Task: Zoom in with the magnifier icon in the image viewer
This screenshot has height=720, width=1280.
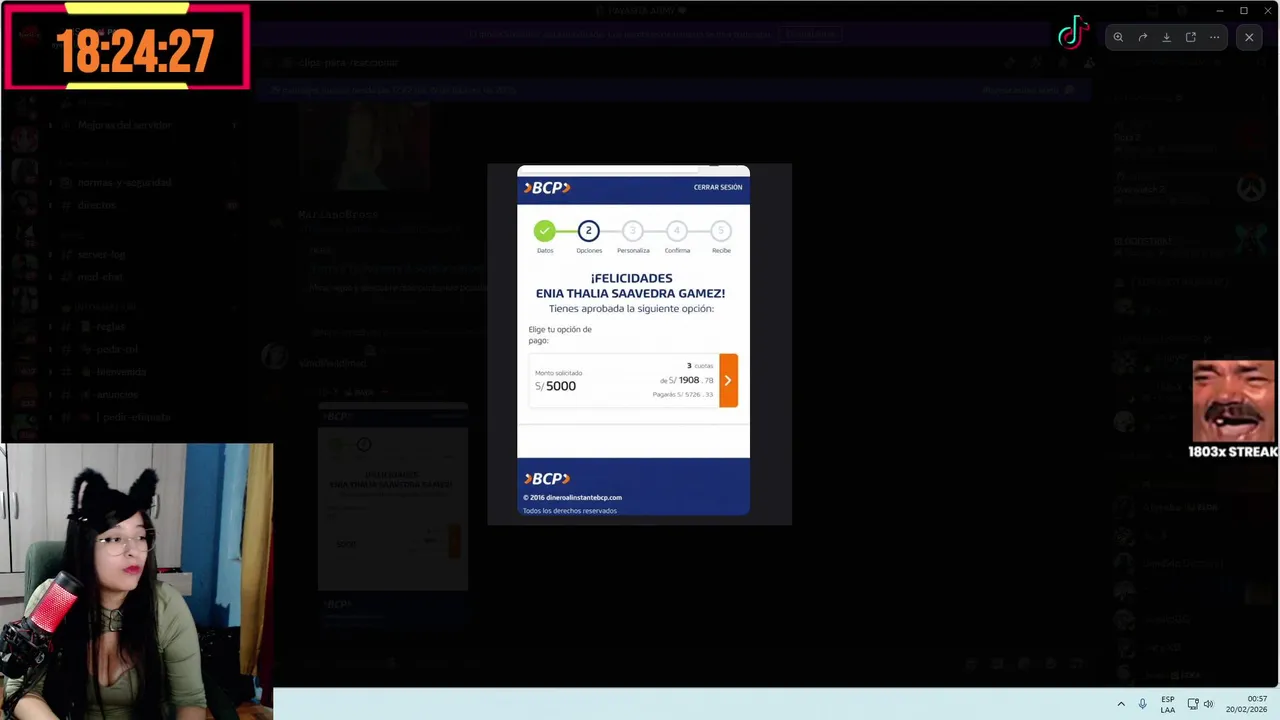Action: pos(1118,37)
